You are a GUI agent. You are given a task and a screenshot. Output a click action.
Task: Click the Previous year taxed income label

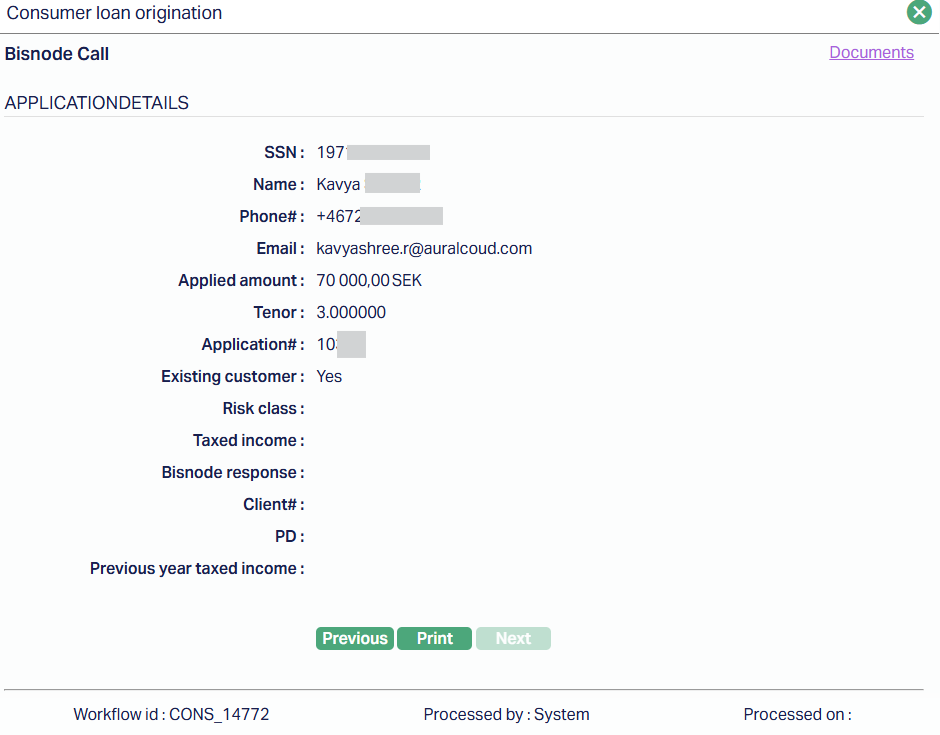197,569
